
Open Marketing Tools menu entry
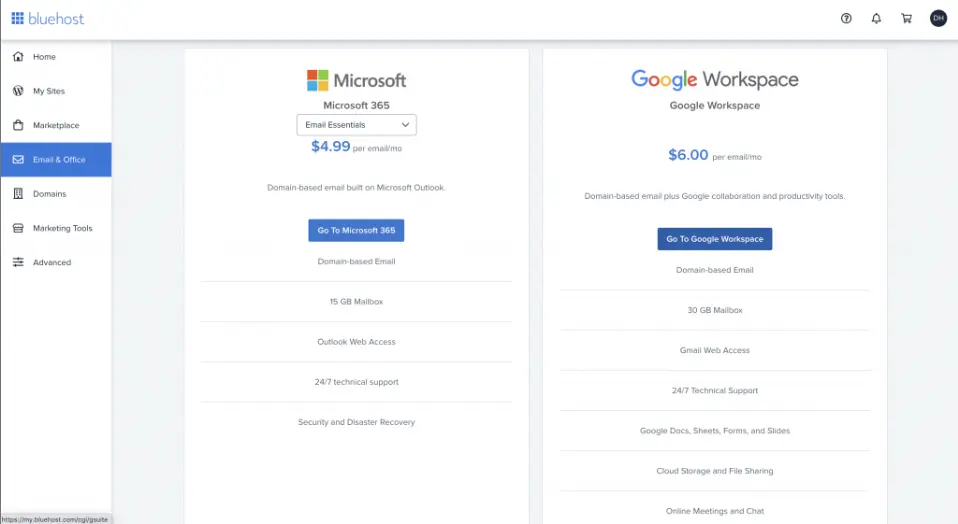(x=62, y=228)
